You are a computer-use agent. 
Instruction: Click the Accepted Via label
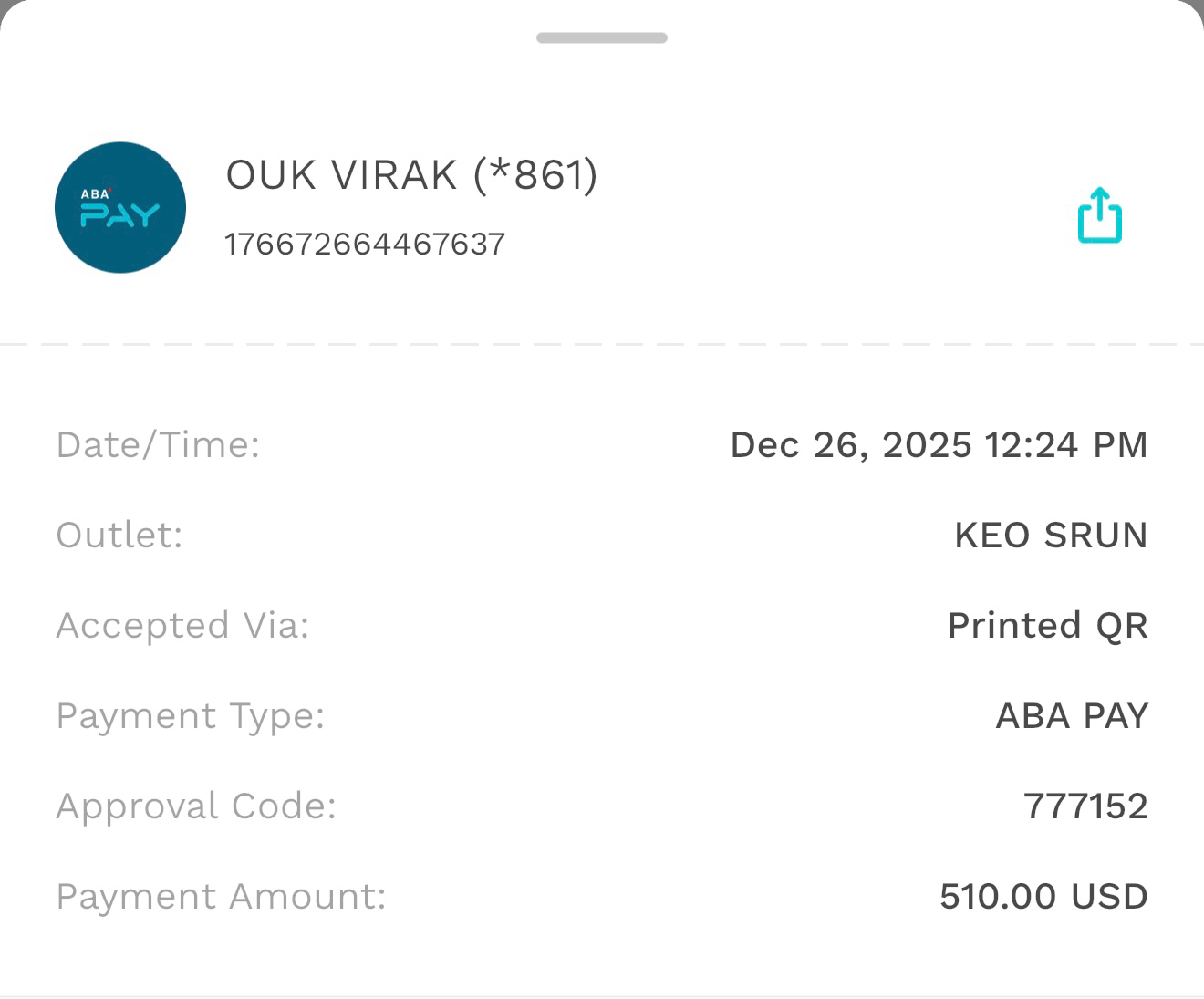coord(182,626)
